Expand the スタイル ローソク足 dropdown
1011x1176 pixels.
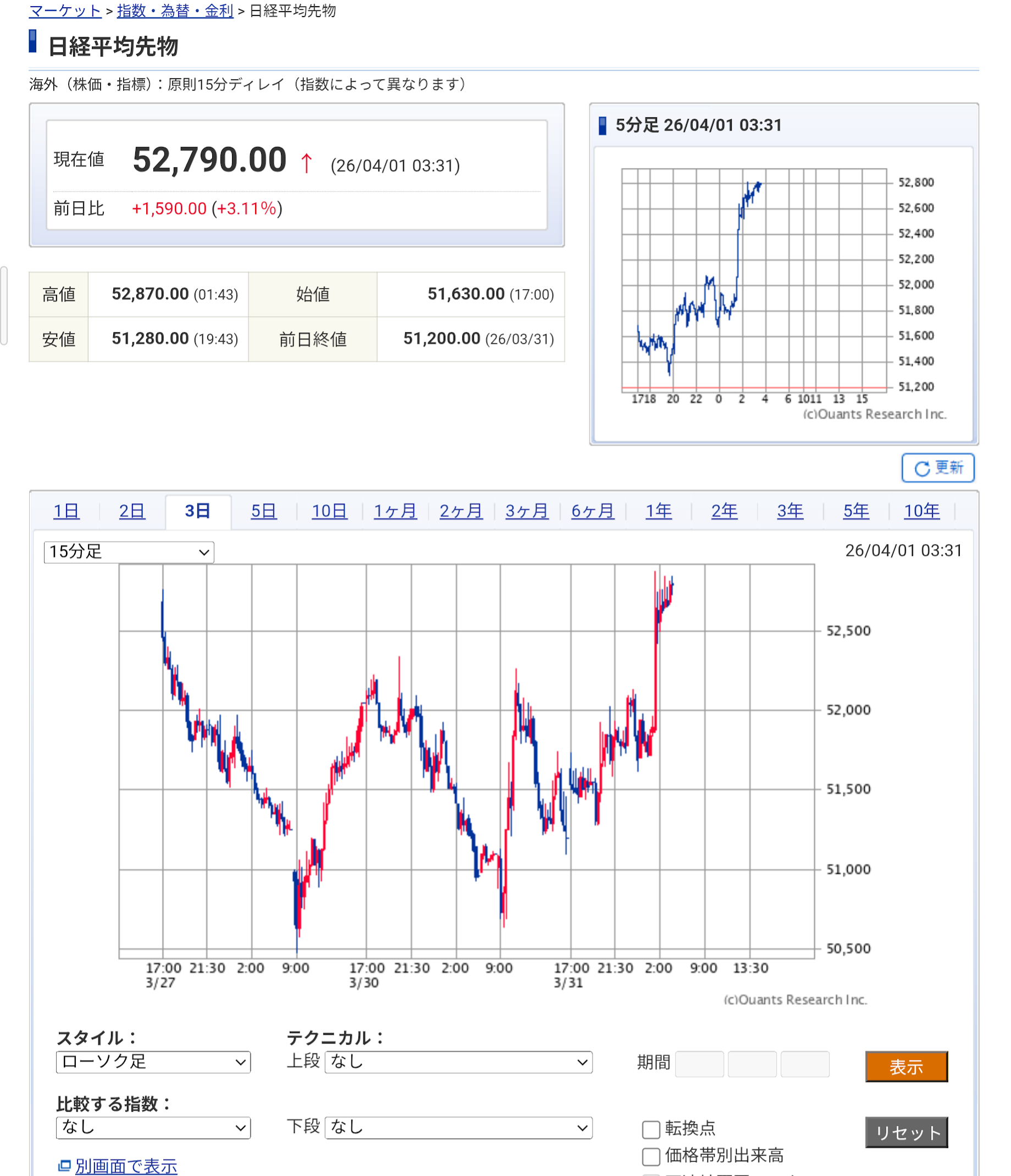(x=153, y=1062)
